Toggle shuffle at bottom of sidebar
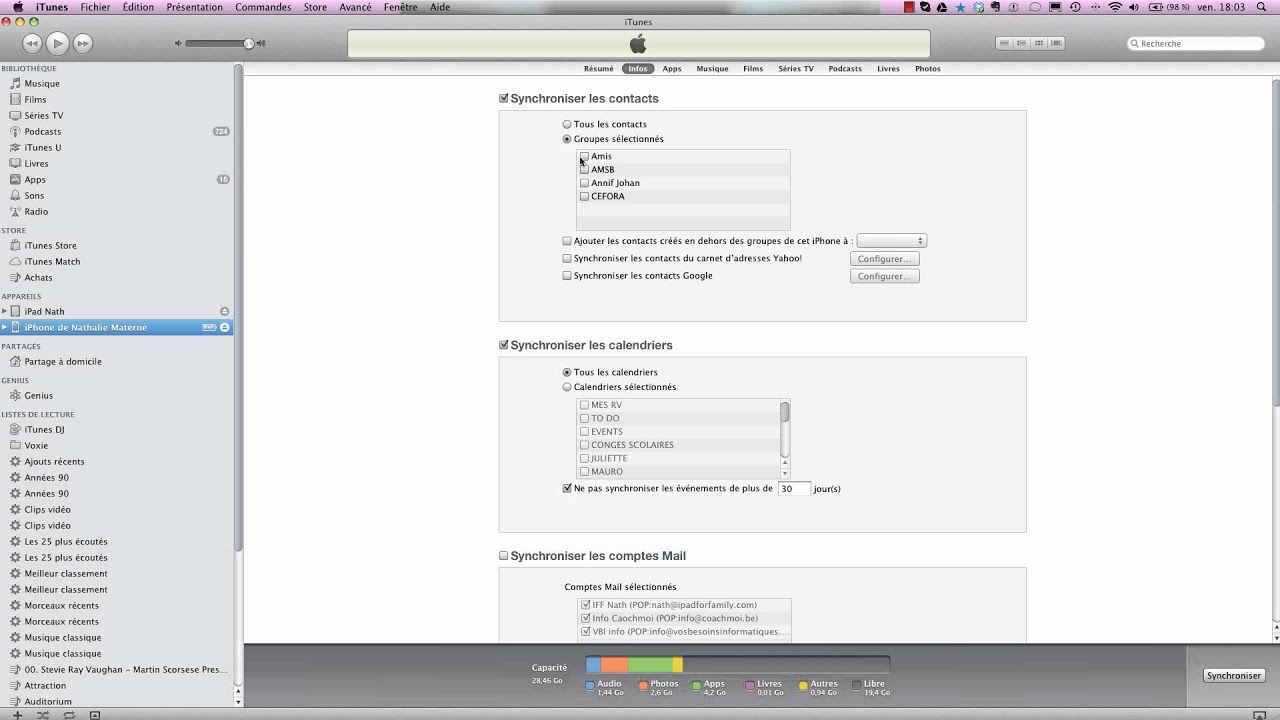This screenshot has height=720, width=1280. pos(43,715)
